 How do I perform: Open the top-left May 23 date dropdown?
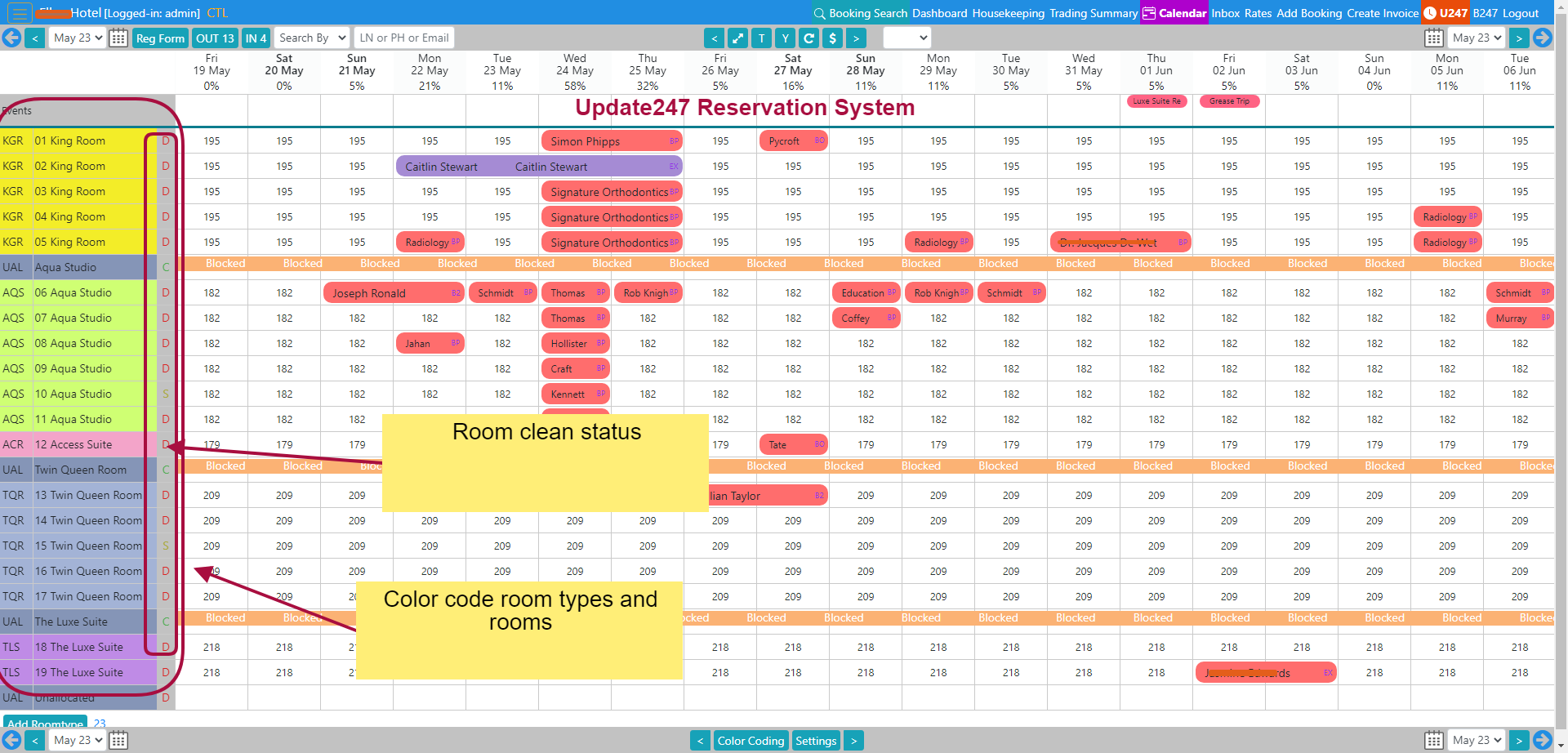(78, 38)
